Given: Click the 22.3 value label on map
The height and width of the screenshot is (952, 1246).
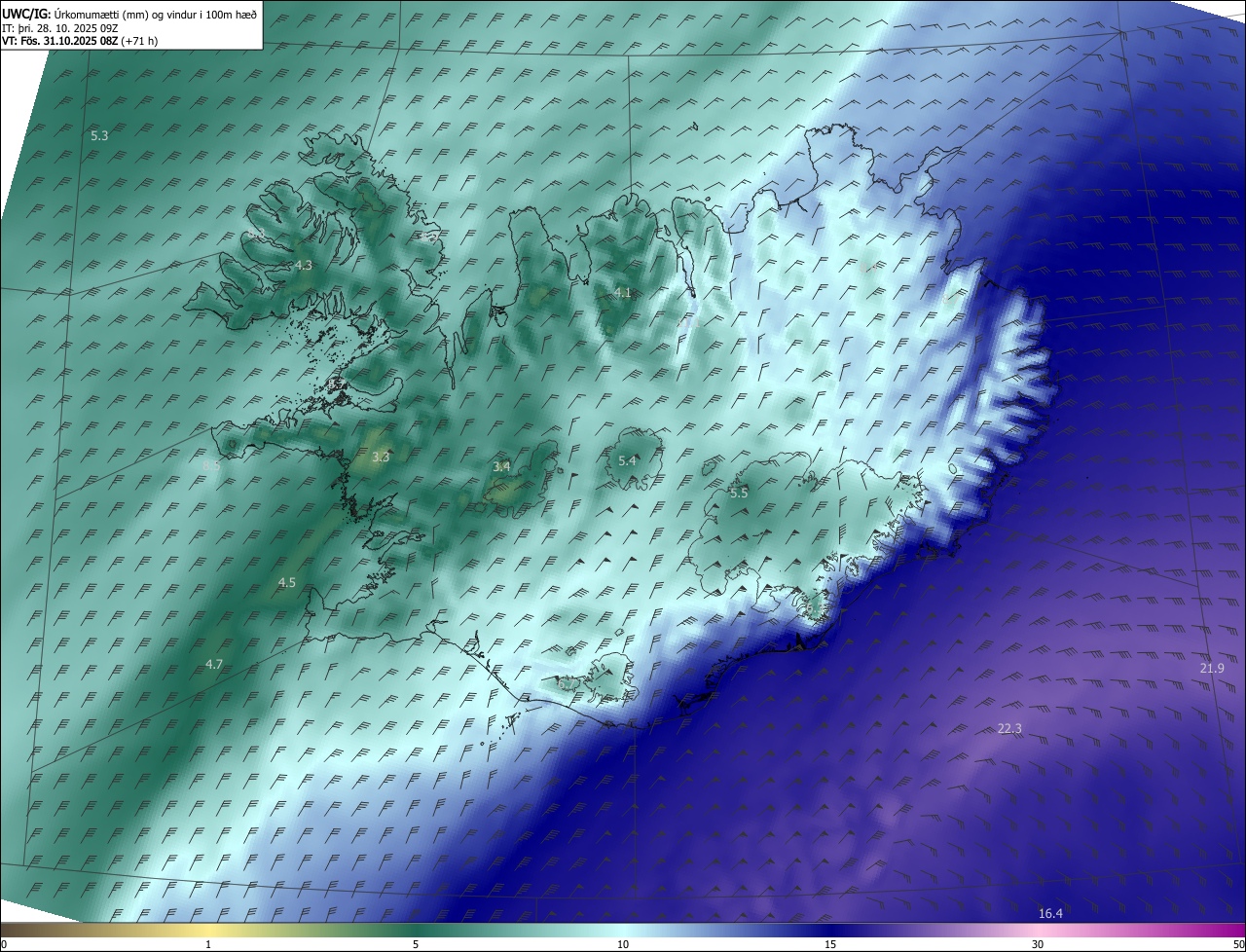Looking at the screenshot, I should tap(1010, 728).
